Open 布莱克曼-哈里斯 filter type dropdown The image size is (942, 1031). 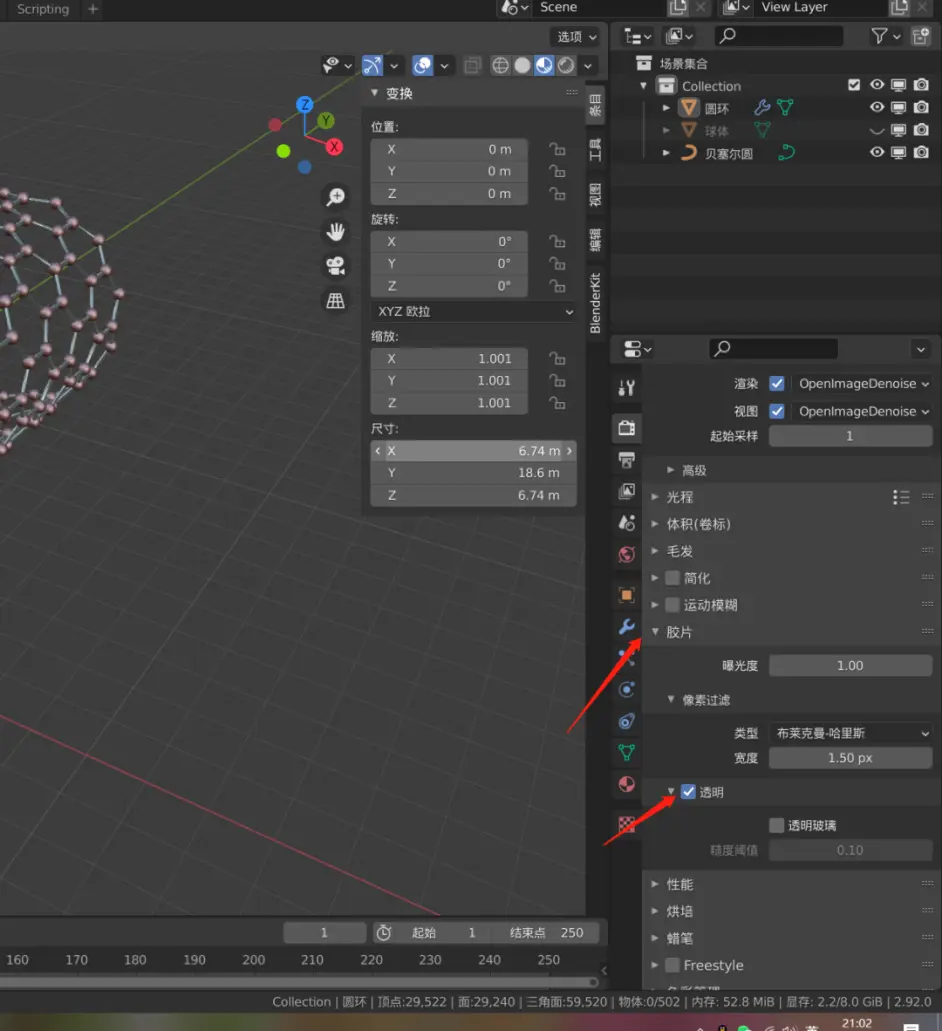(851, 732)
